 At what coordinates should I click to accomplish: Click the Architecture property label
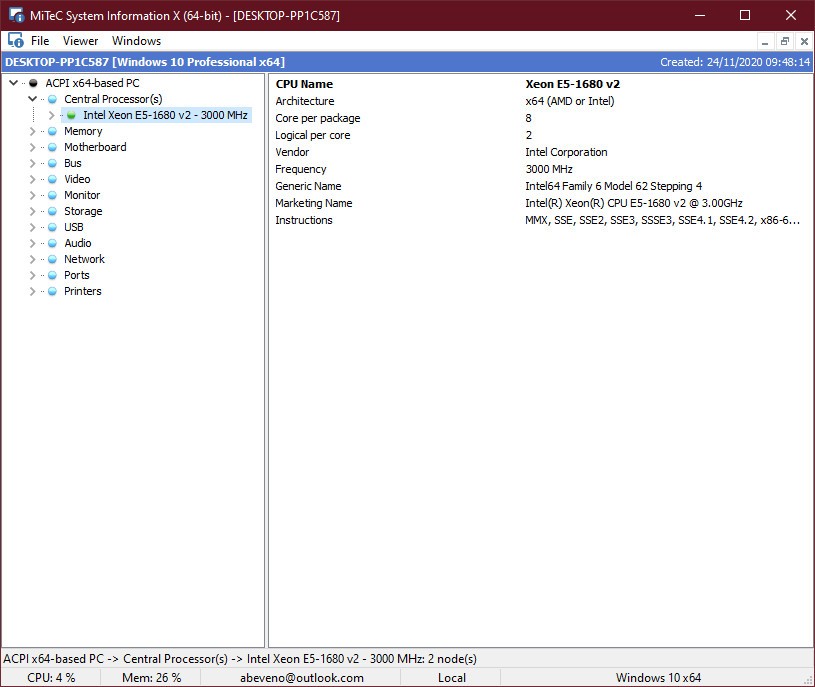tap(305, 101)
